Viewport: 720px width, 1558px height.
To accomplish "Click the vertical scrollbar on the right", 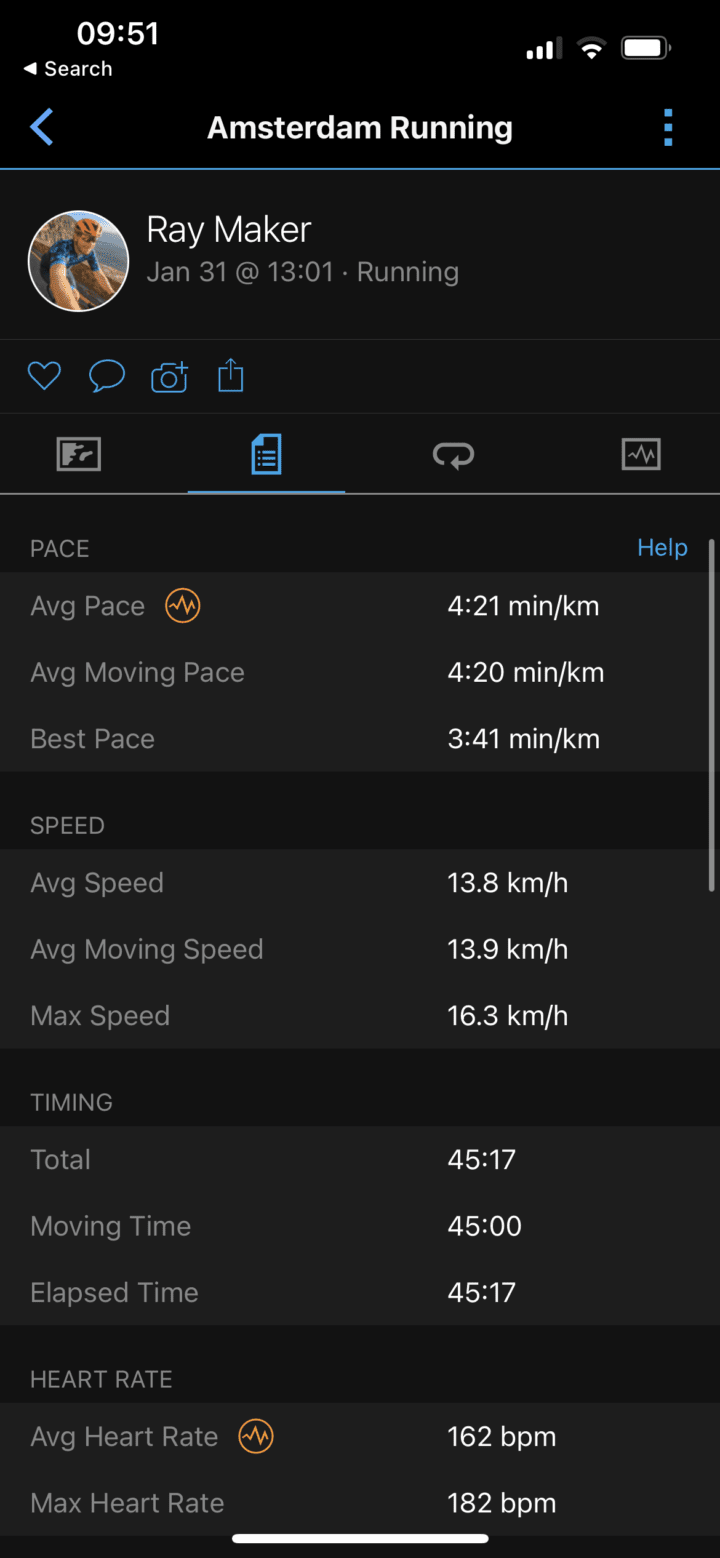I will coord(711,715).
